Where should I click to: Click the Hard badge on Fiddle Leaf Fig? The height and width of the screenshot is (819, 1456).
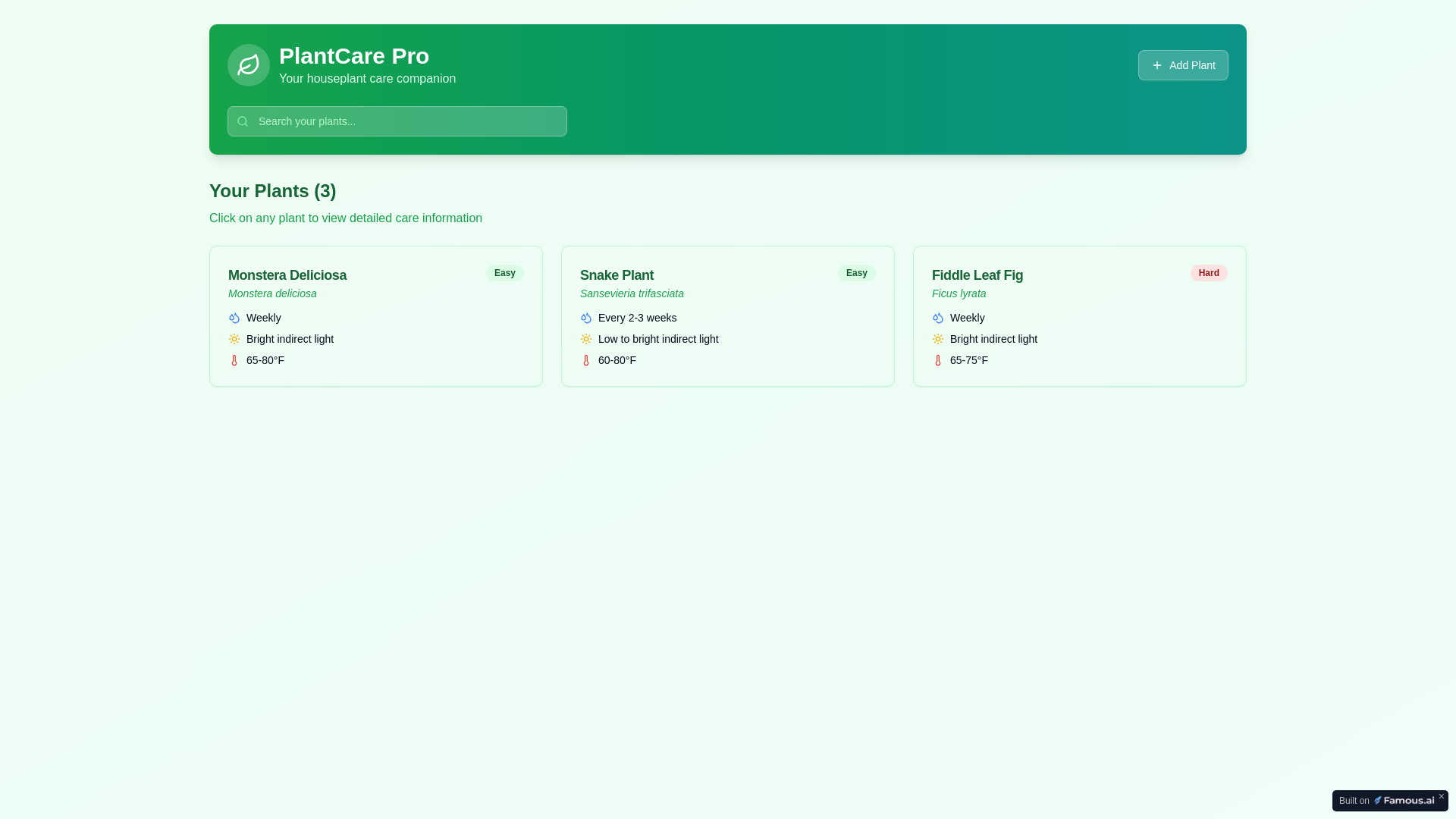click(1209, 273)
